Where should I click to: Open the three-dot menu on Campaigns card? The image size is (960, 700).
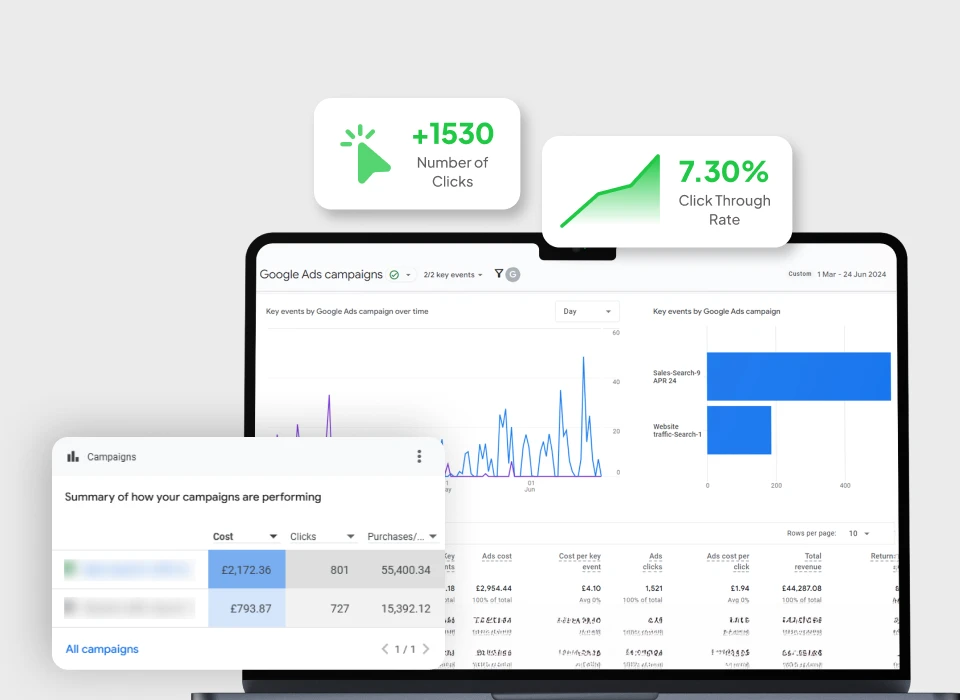(419, 456)
